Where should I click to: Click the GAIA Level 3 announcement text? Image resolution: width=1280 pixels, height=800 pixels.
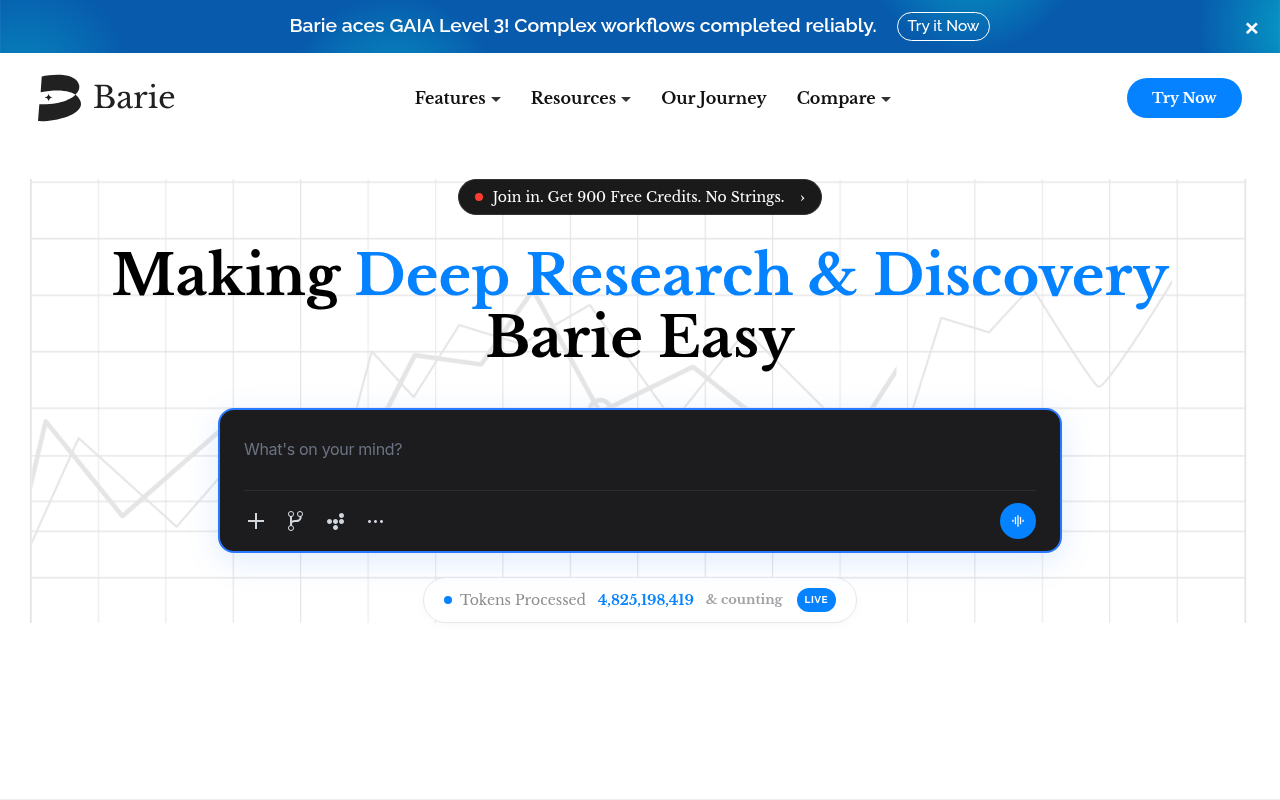(583, 26)
